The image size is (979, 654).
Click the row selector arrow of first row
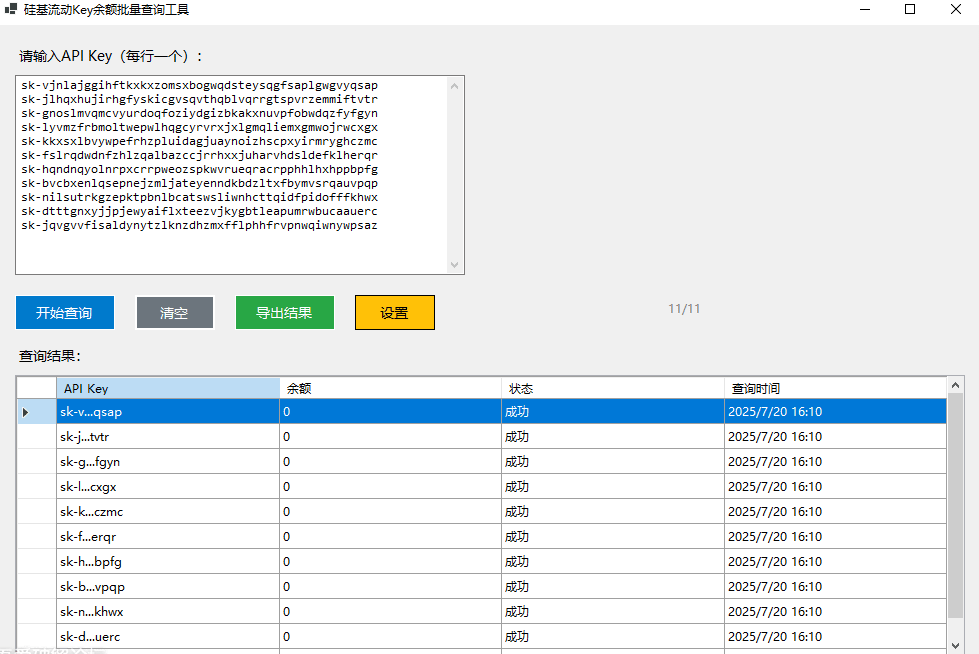coord(26,412)
